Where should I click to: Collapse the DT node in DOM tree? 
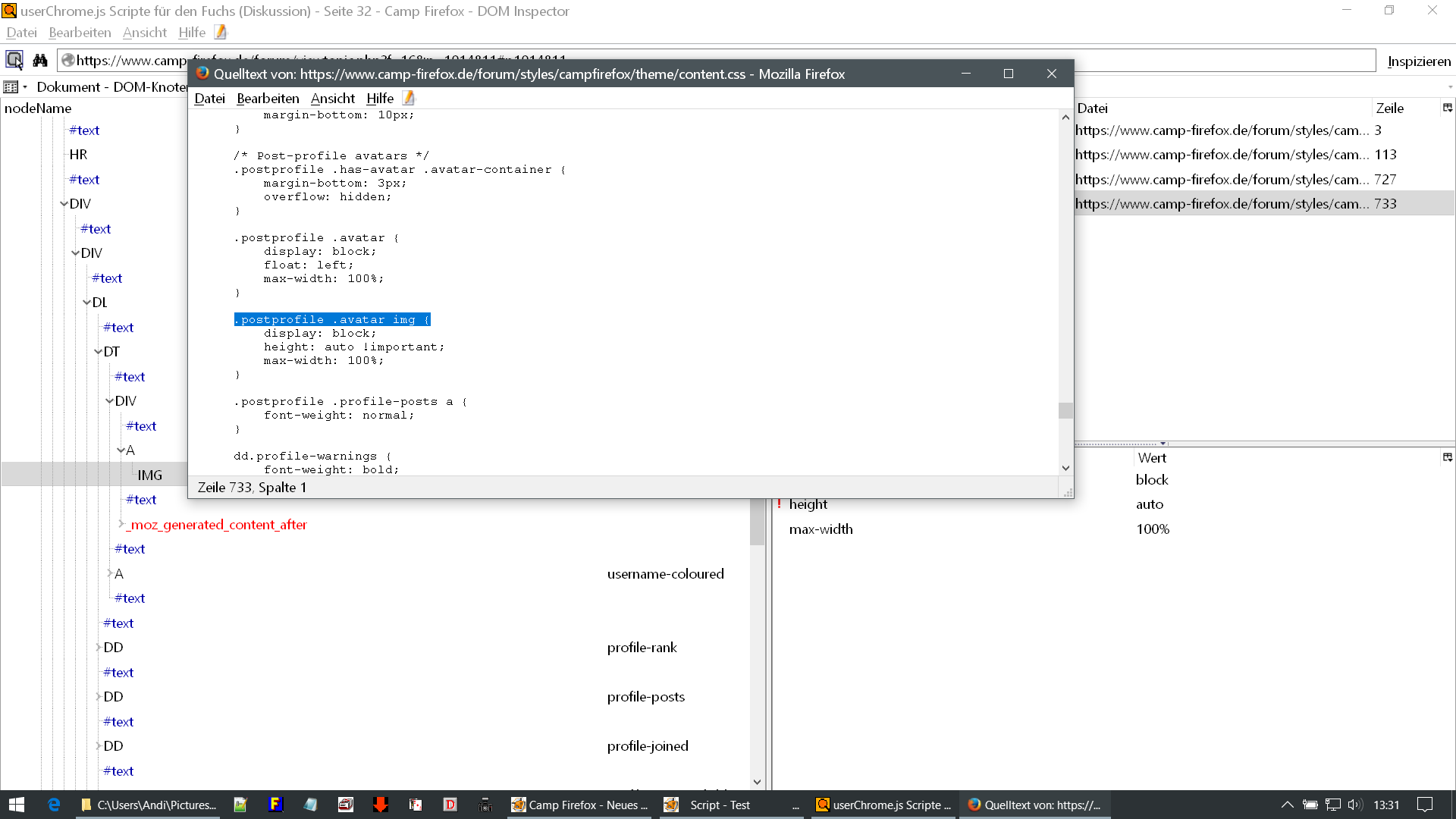coord(99,352)
